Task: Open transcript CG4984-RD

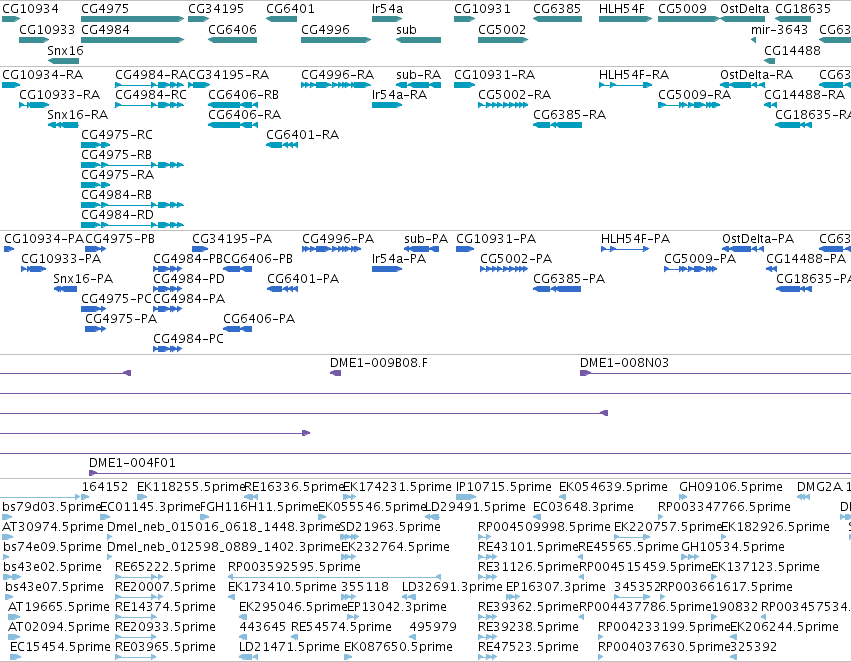Action: (x=117, y=214)
